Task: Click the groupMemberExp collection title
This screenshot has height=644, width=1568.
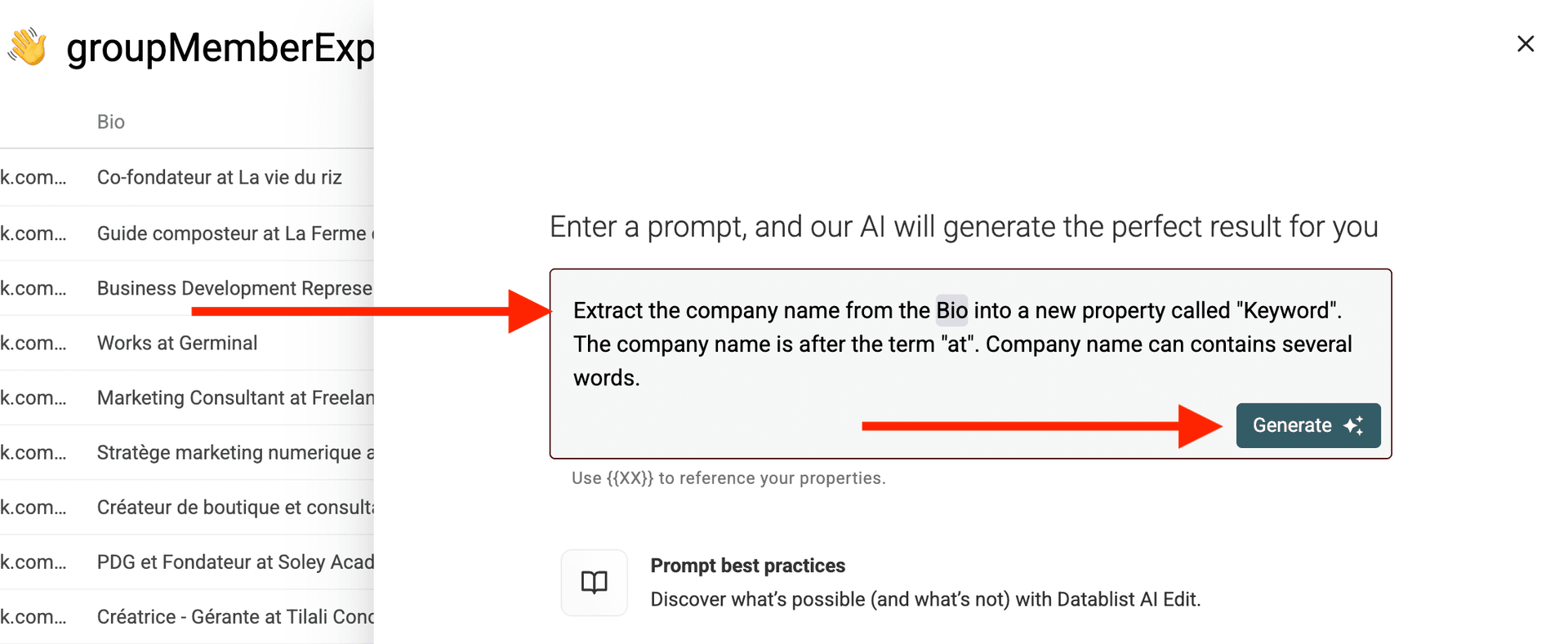Action: click(x=220, y=47)
